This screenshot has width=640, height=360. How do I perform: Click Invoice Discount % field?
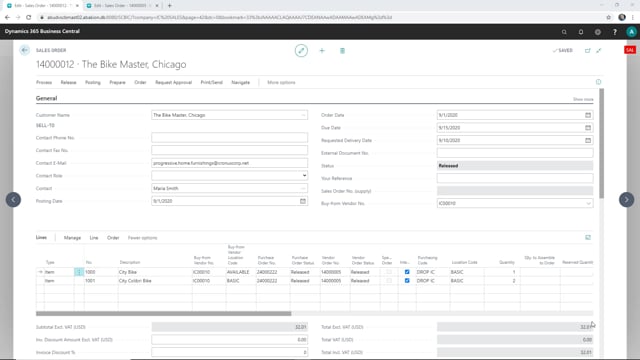[x=229, y=352]
